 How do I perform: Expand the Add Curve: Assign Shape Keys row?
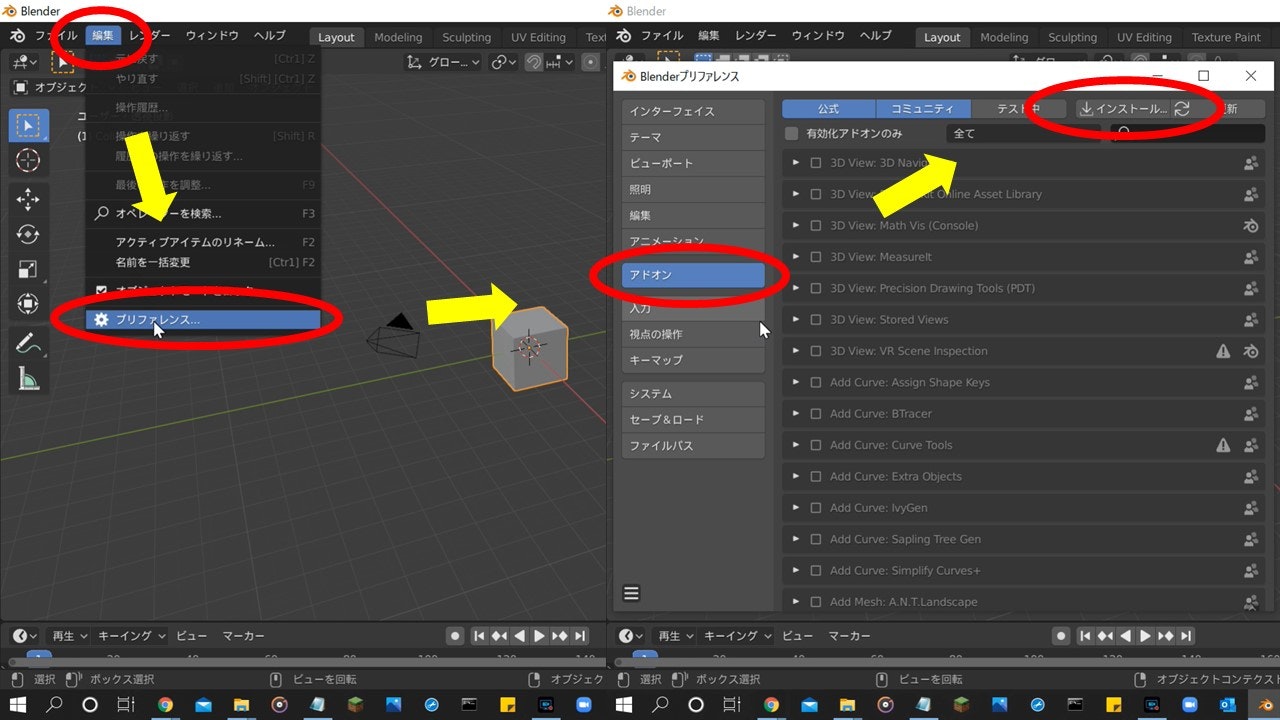tap(796, 382)
